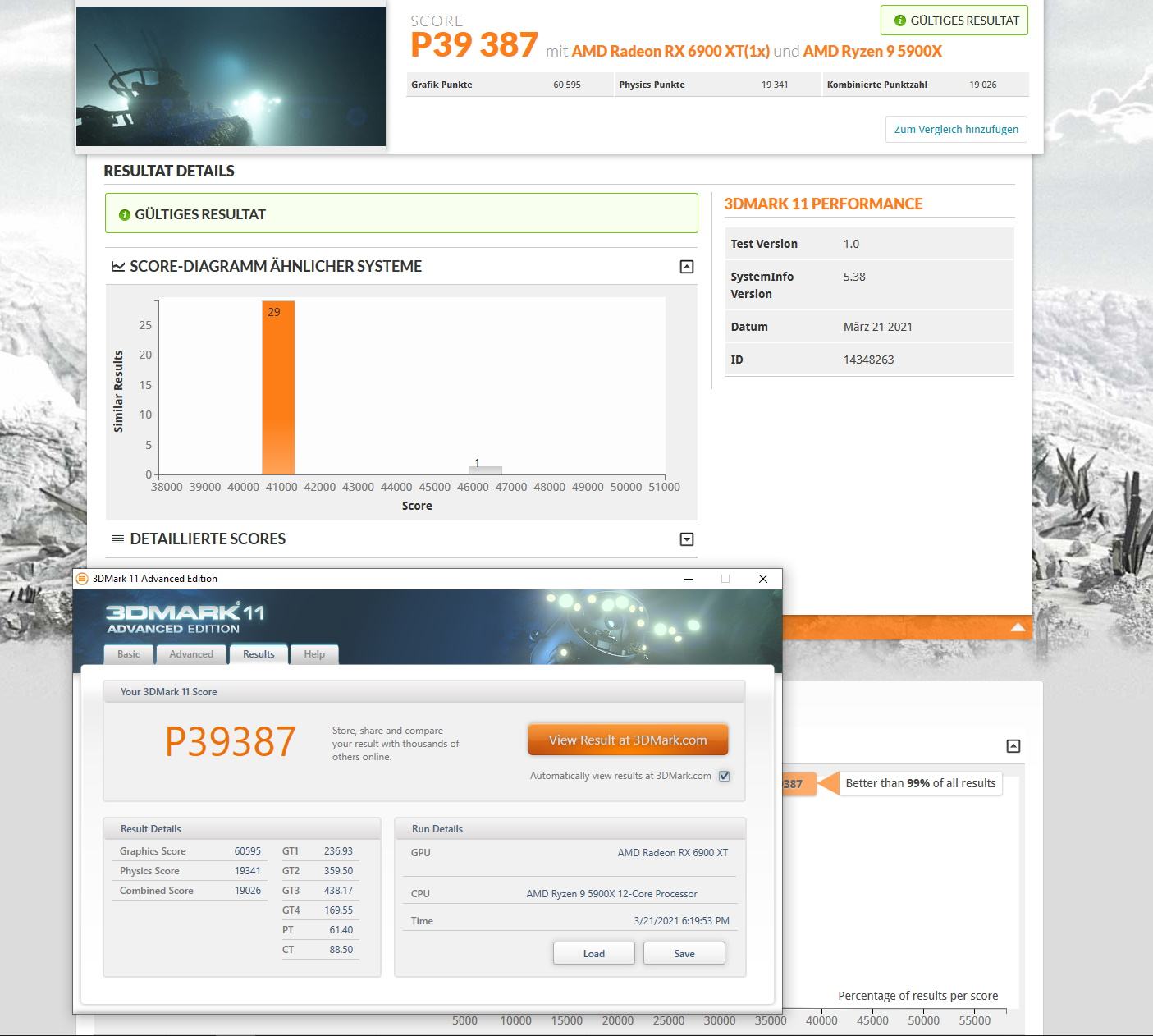Click the benchmark scene thumbnail image
This screenshot has height=1036, width=1153.
[231, 76]
